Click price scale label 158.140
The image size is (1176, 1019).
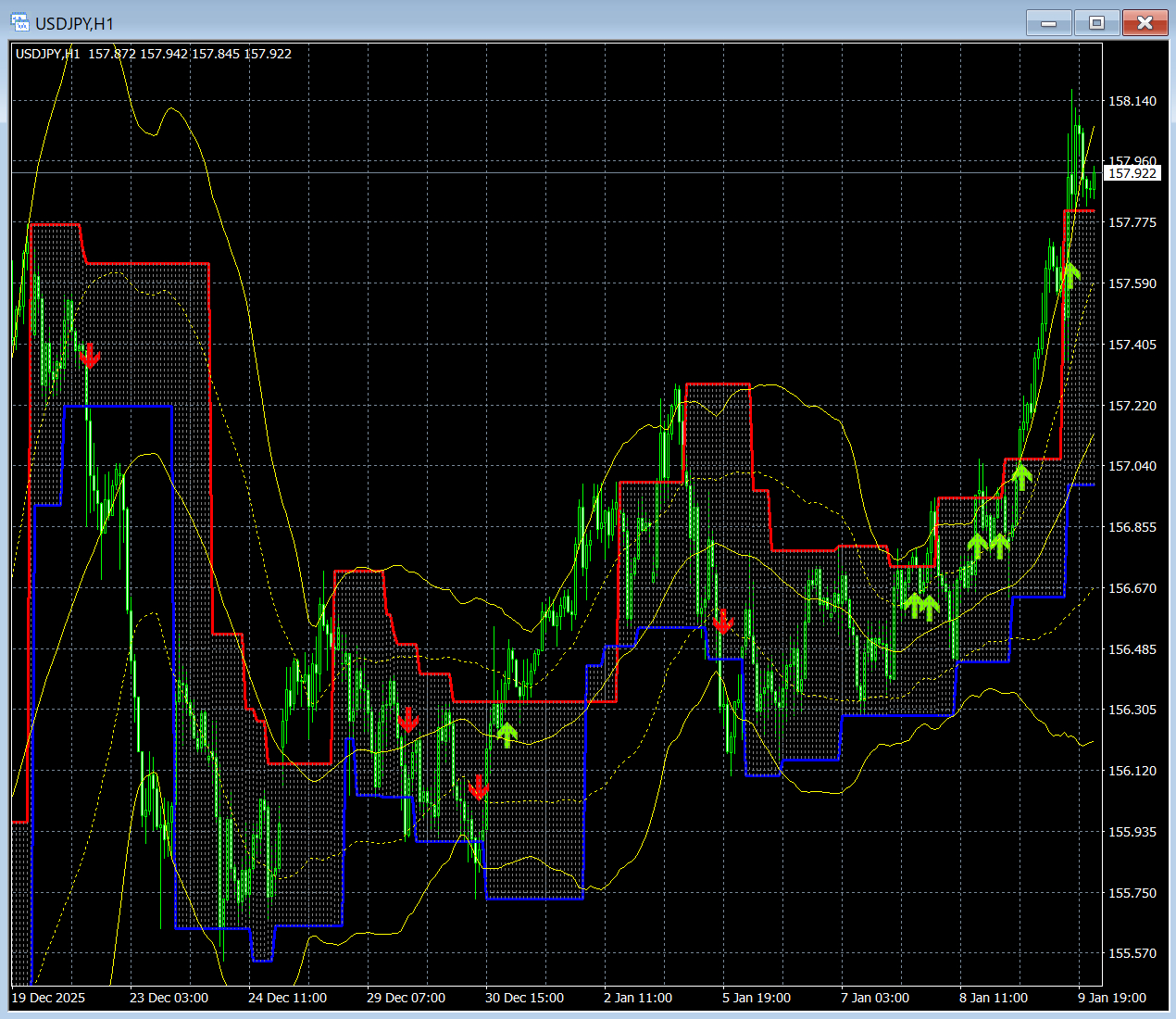1132,101
